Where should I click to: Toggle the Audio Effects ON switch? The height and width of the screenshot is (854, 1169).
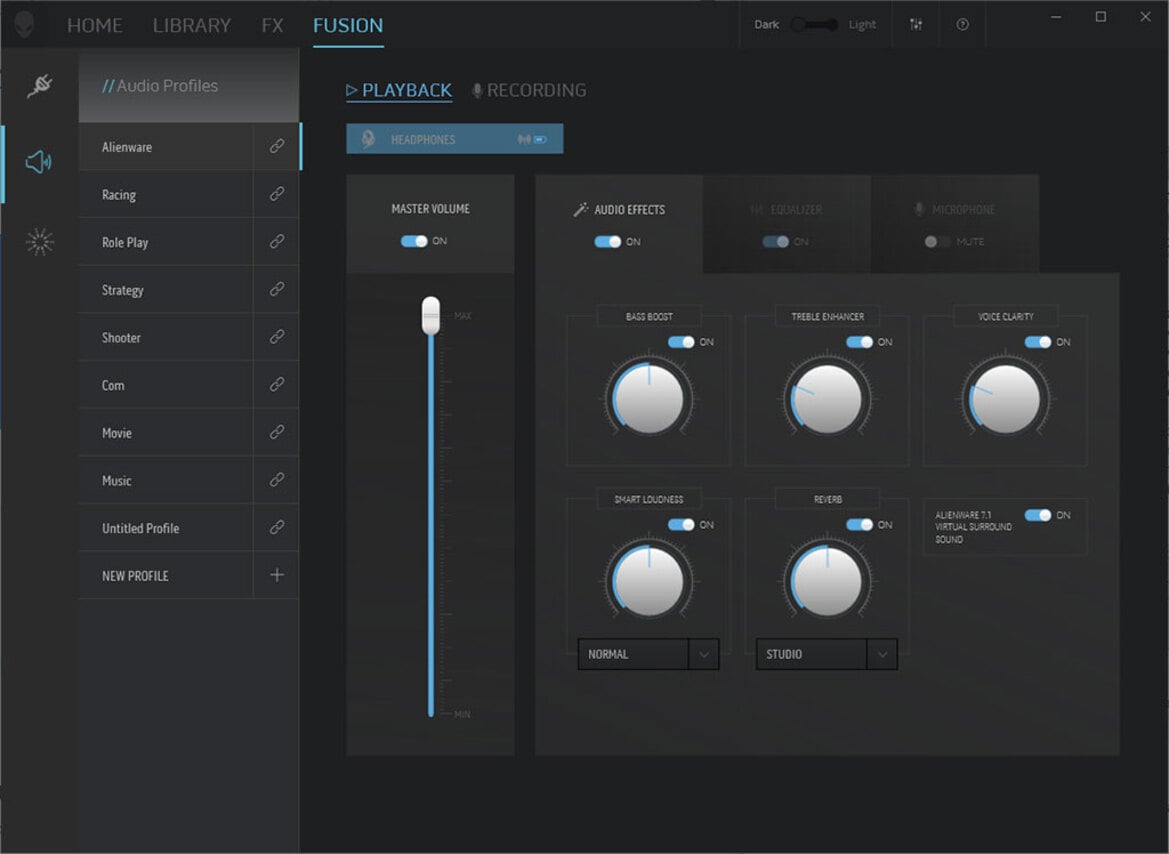(608, 242)
